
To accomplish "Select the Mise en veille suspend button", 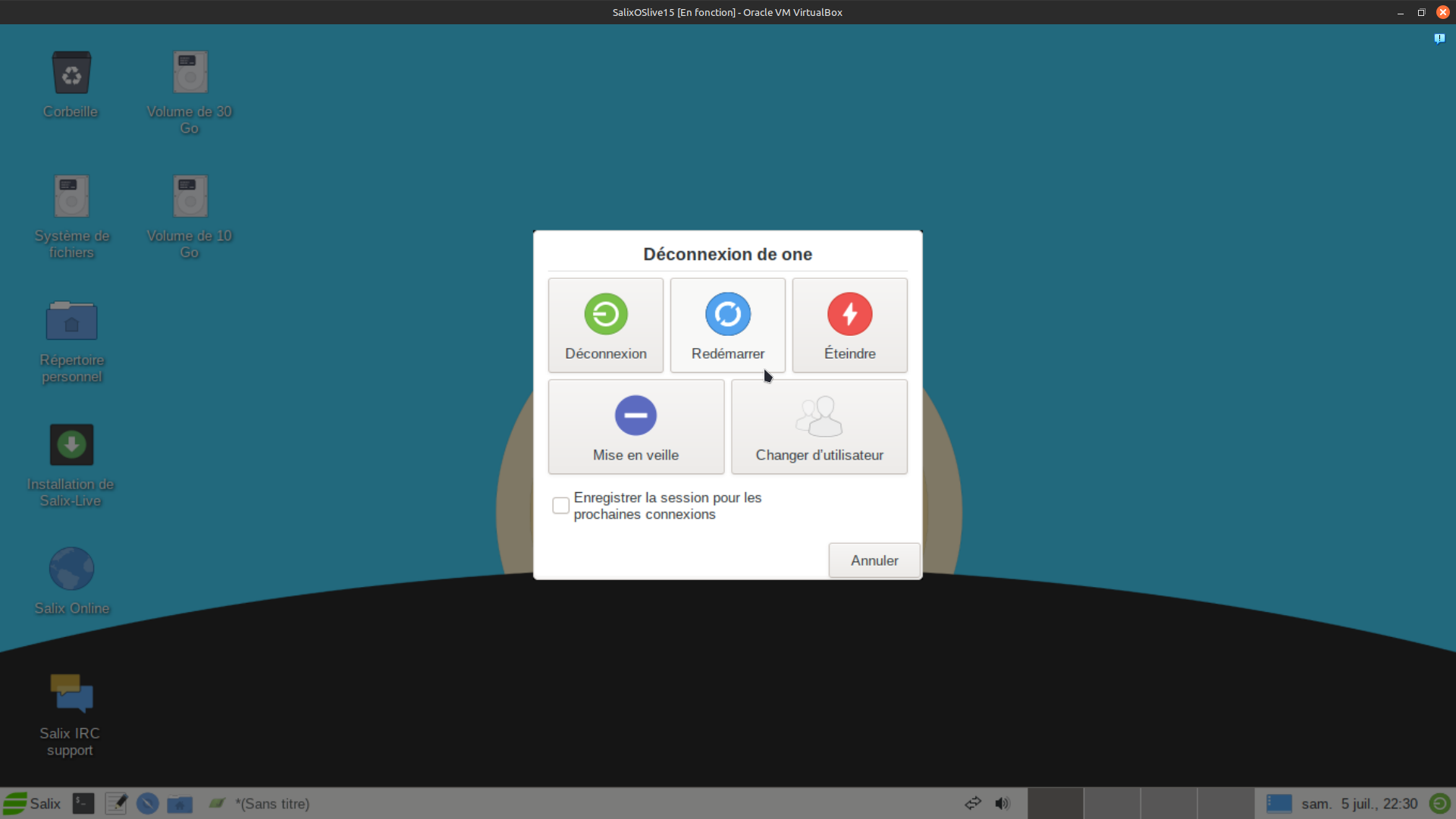I will [x=635, y=427].
